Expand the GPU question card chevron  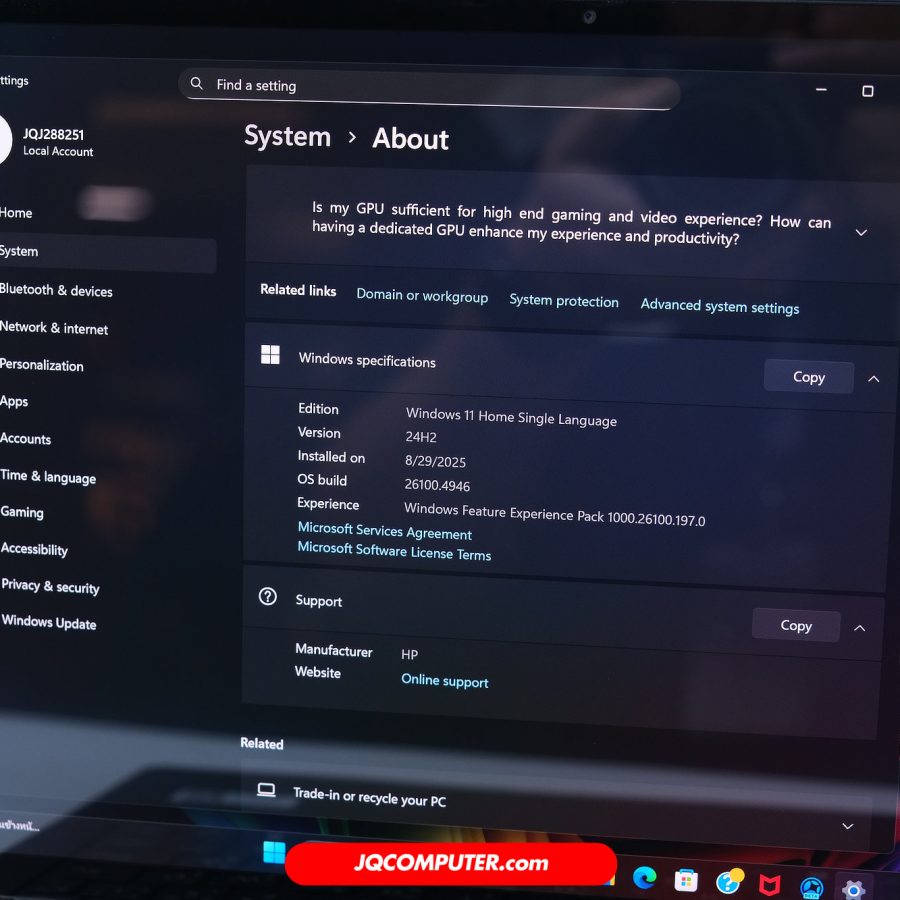(x=861, y=232)
